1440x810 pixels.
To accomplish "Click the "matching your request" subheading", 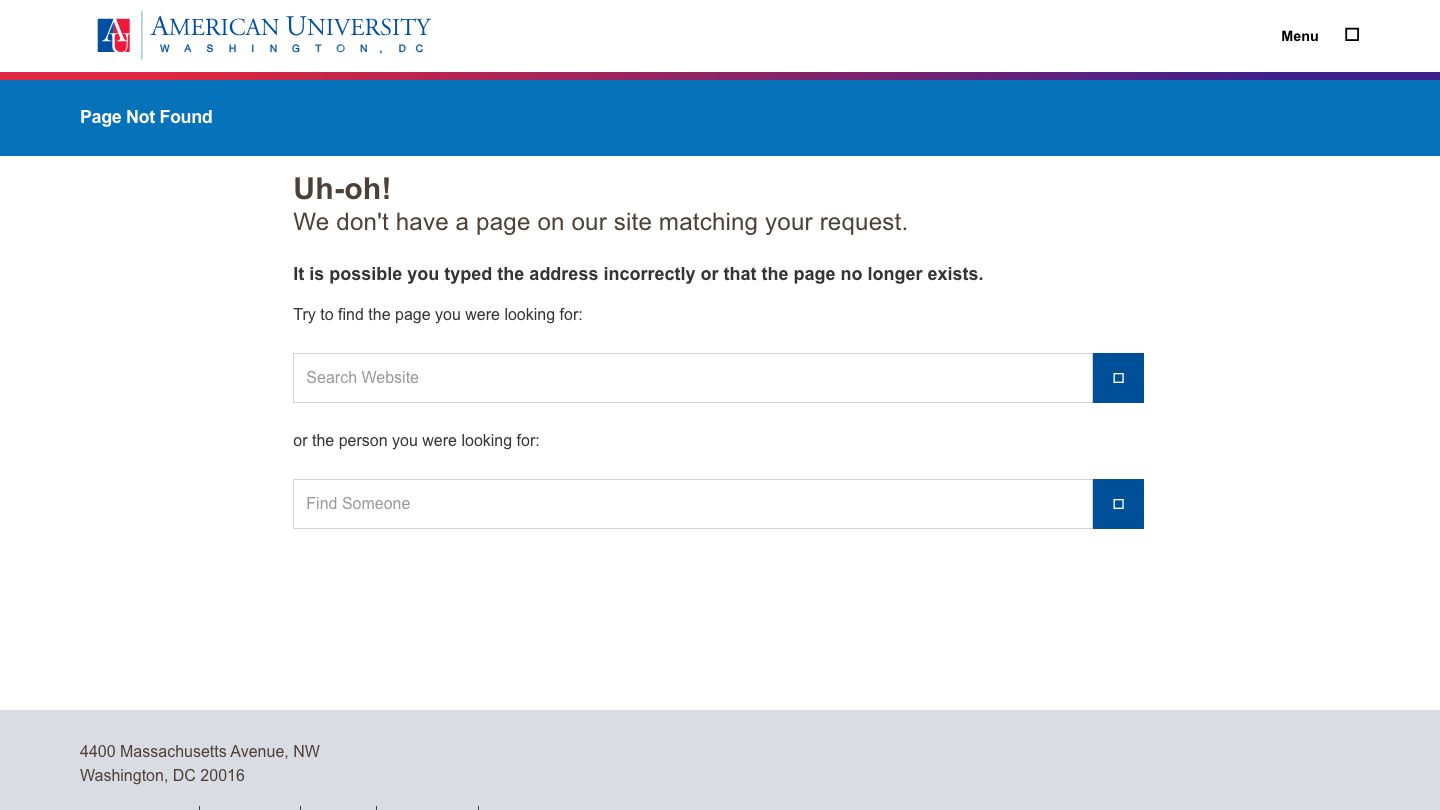I will tap(600, 222).
